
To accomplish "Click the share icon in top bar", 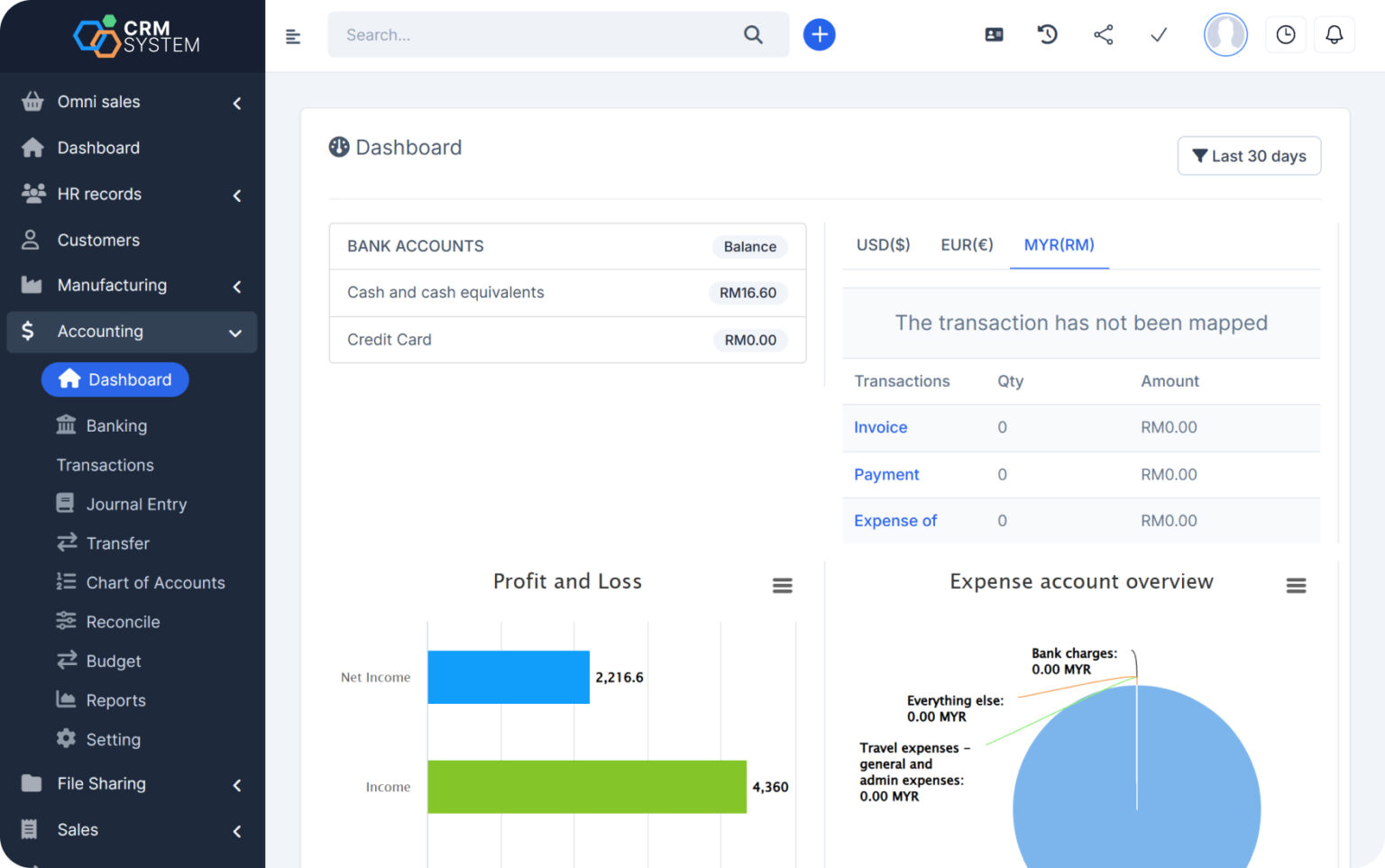I will click(1103, 35).
